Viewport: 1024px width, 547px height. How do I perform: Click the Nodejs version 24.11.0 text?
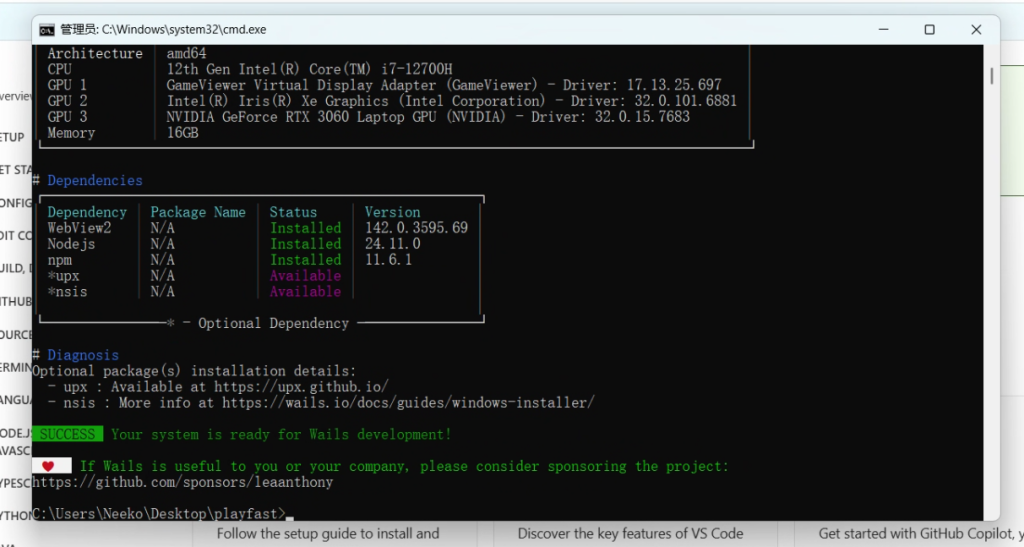coord(392,244)
